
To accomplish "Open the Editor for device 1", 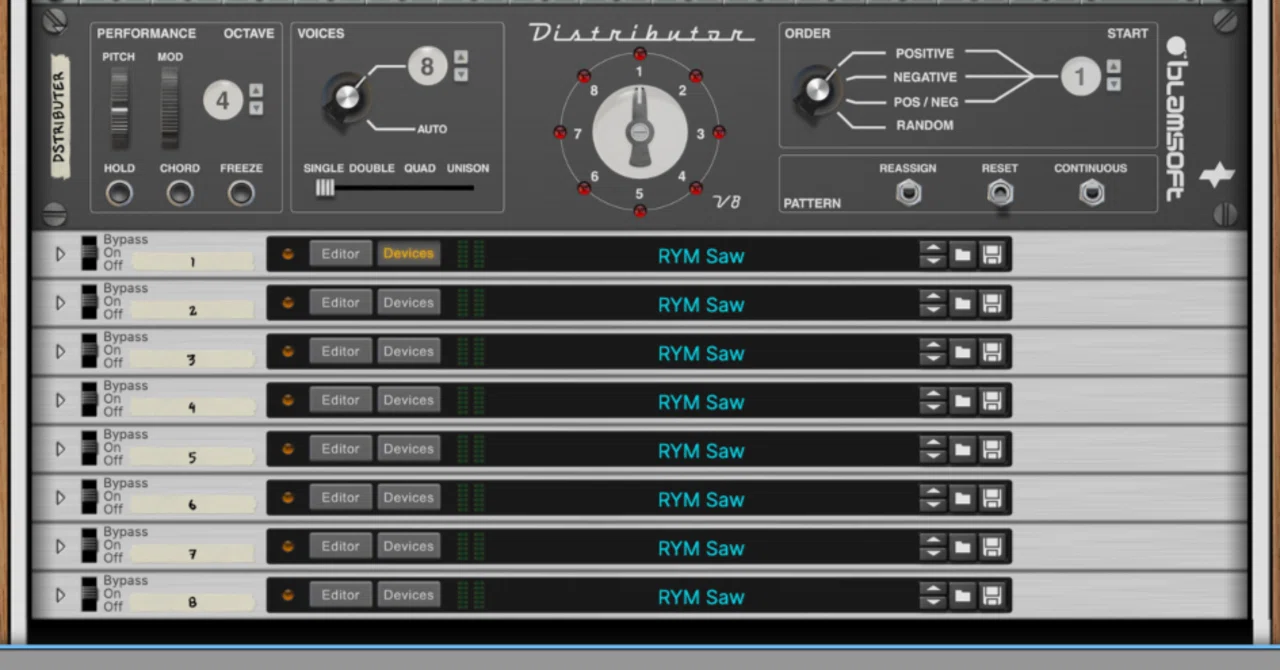I will (340, 254).
